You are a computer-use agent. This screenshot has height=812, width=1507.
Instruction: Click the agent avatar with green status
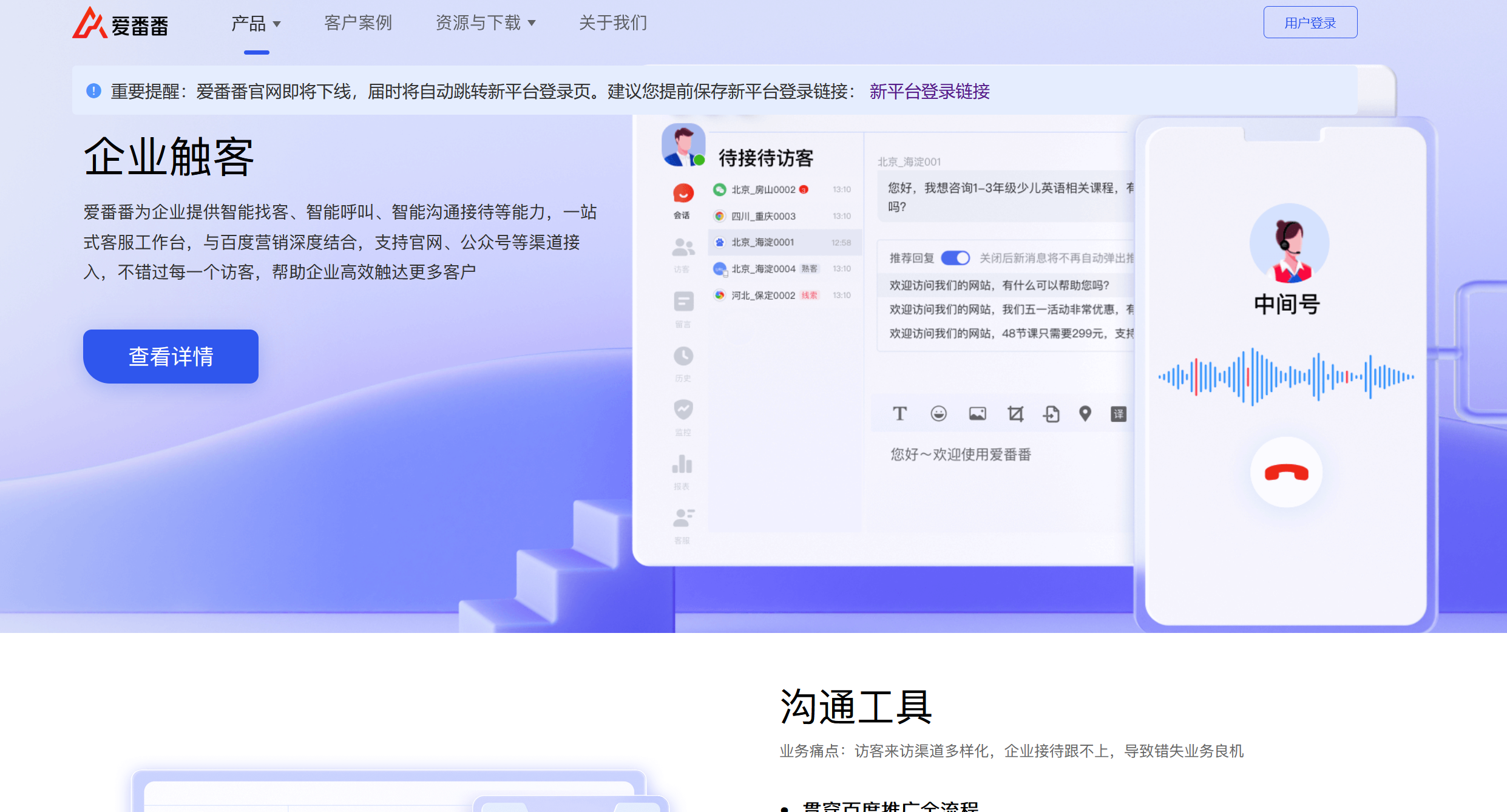pyautogui.click(x=683, y=146)
